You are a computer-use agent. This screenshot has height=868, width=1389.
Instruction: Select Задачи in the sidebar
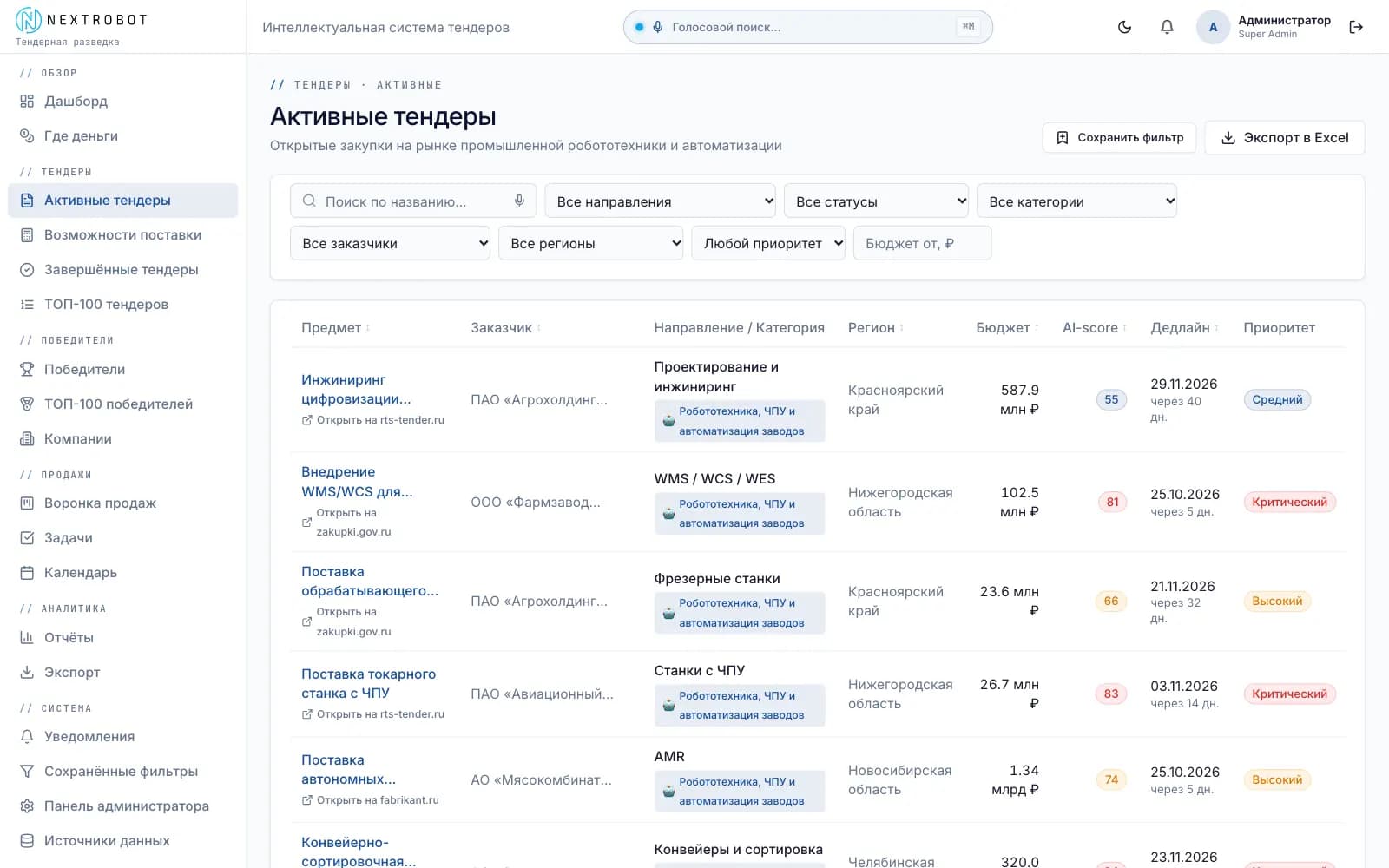(122, 538)
